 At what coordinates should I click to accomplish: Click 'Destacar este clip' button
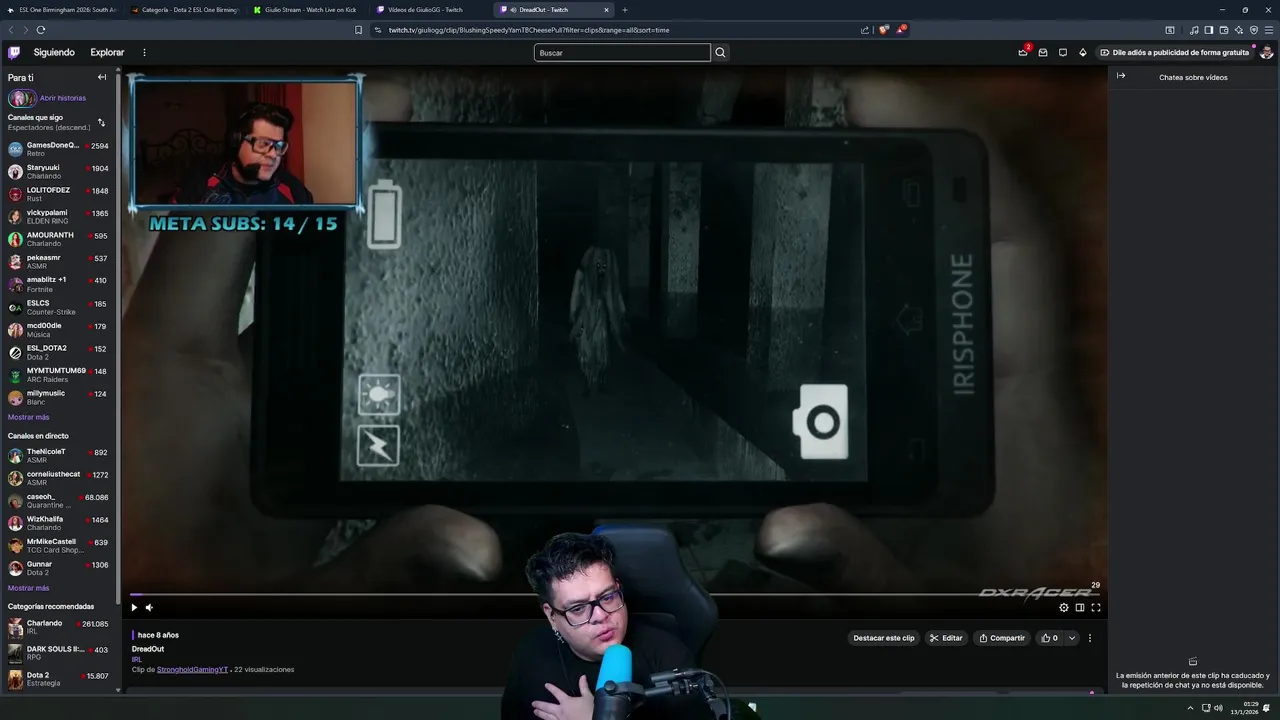click(x=883, y=638)
